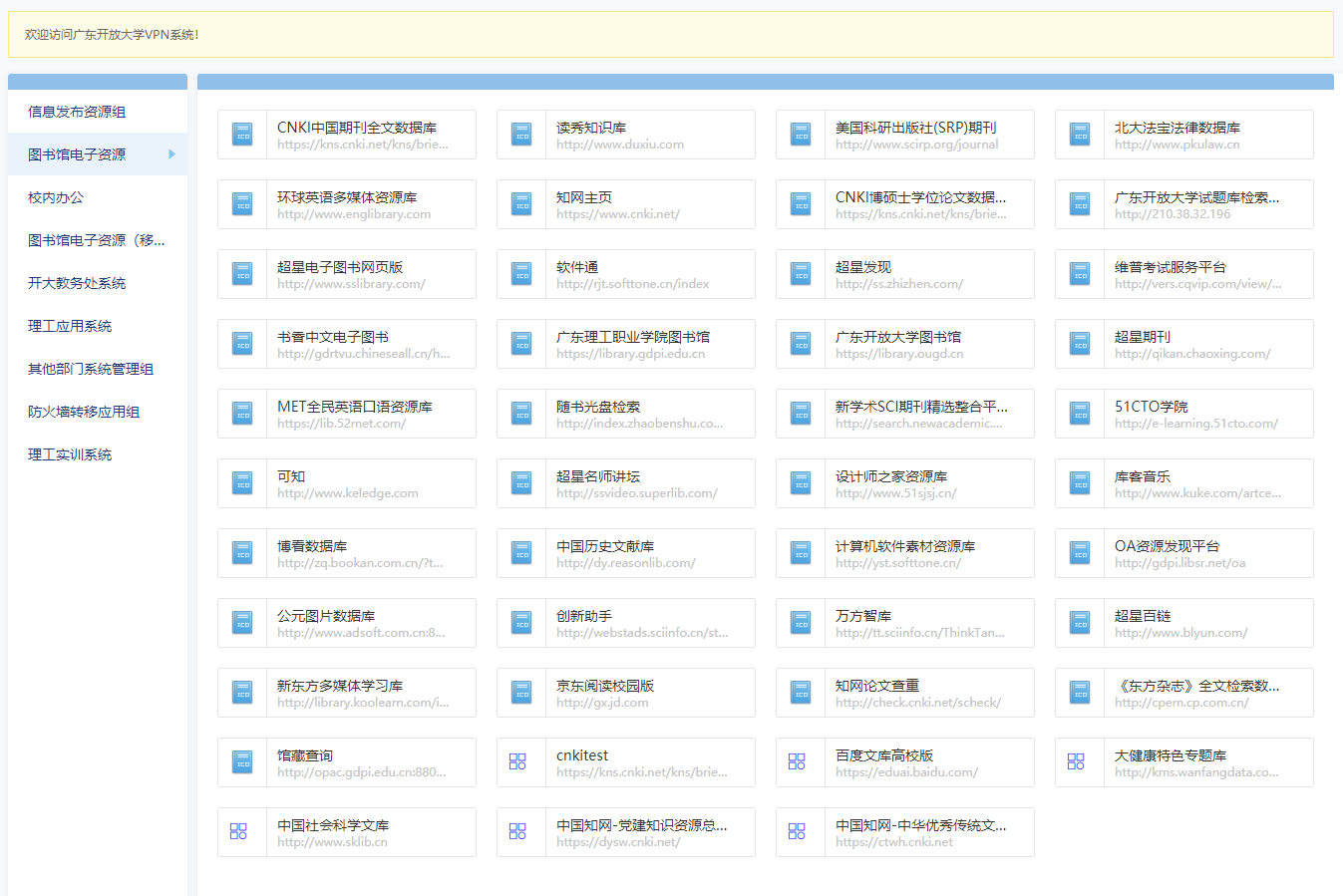The image size is (1343, 896).
Task: Open the 广东理工职业学院图书馆 link
Action: click(x=626, y=344)
